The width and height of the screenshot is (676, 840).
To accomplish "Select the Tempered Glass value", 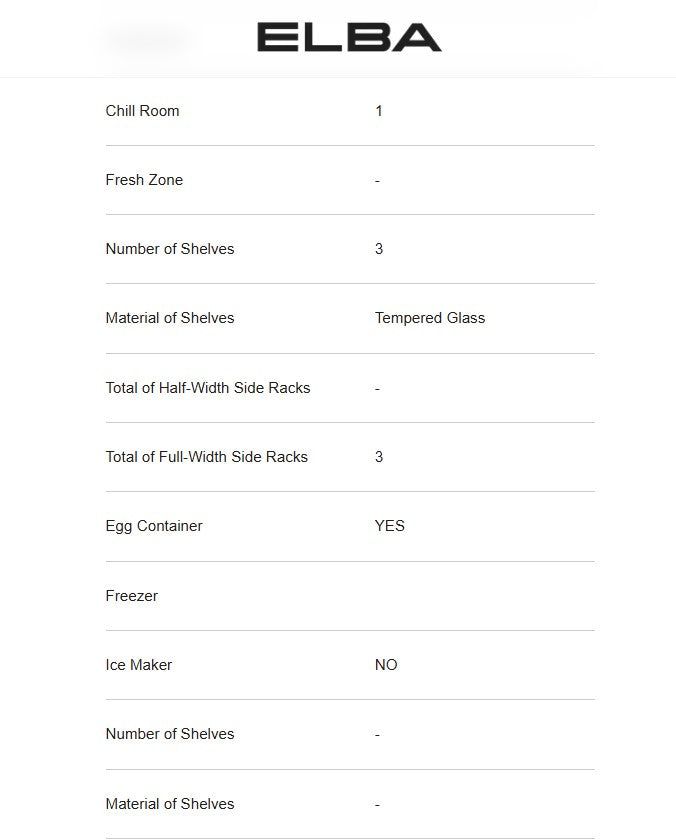I will [430, 318].
